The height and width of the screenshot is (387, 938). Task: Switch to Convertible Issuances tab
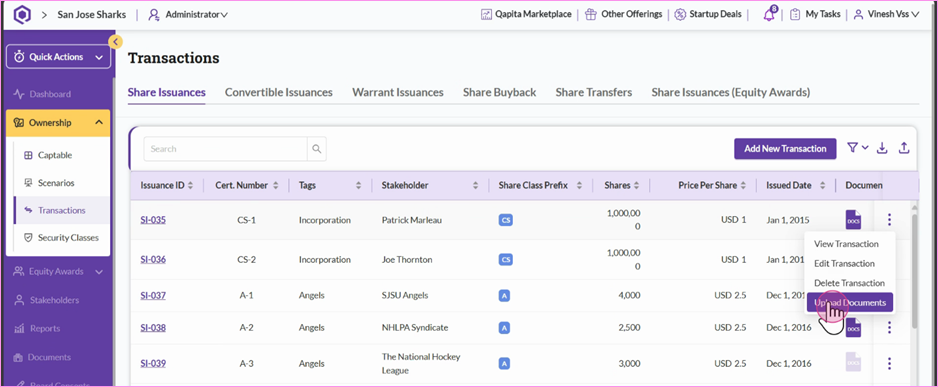(279, 92)
